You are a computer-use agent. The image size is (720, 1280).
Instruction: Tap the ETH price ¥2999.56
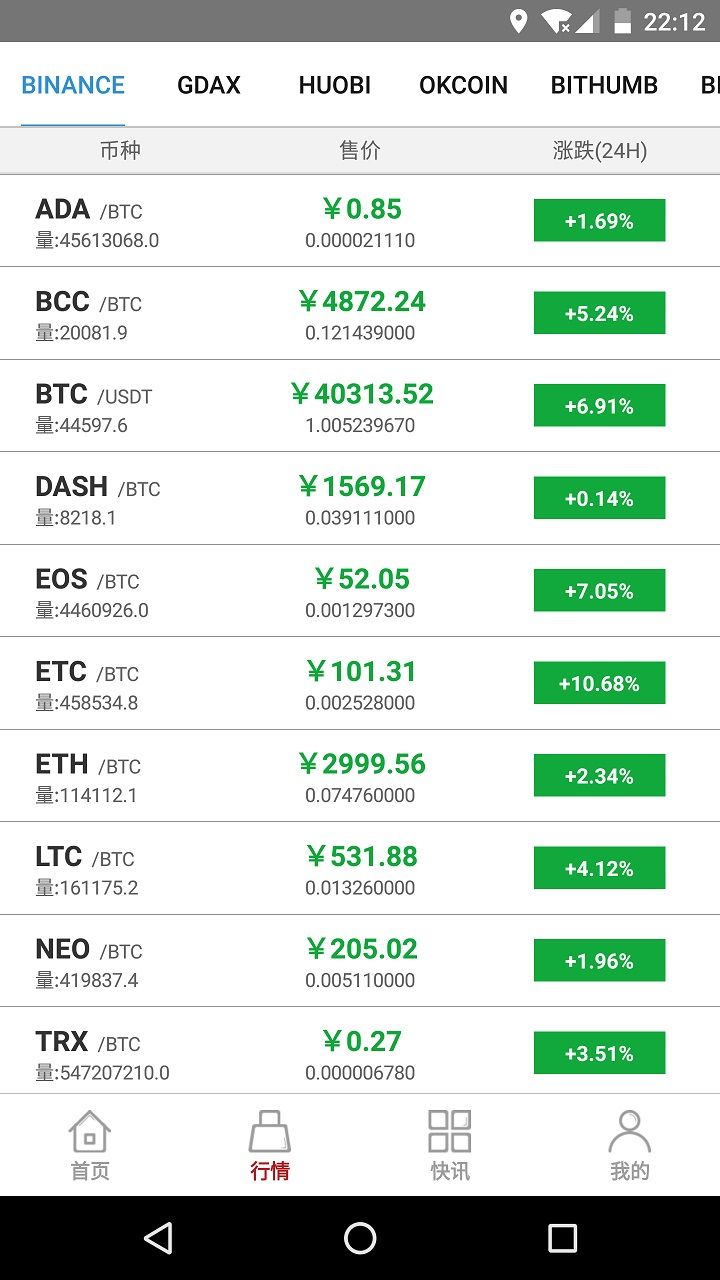point(362,764)
